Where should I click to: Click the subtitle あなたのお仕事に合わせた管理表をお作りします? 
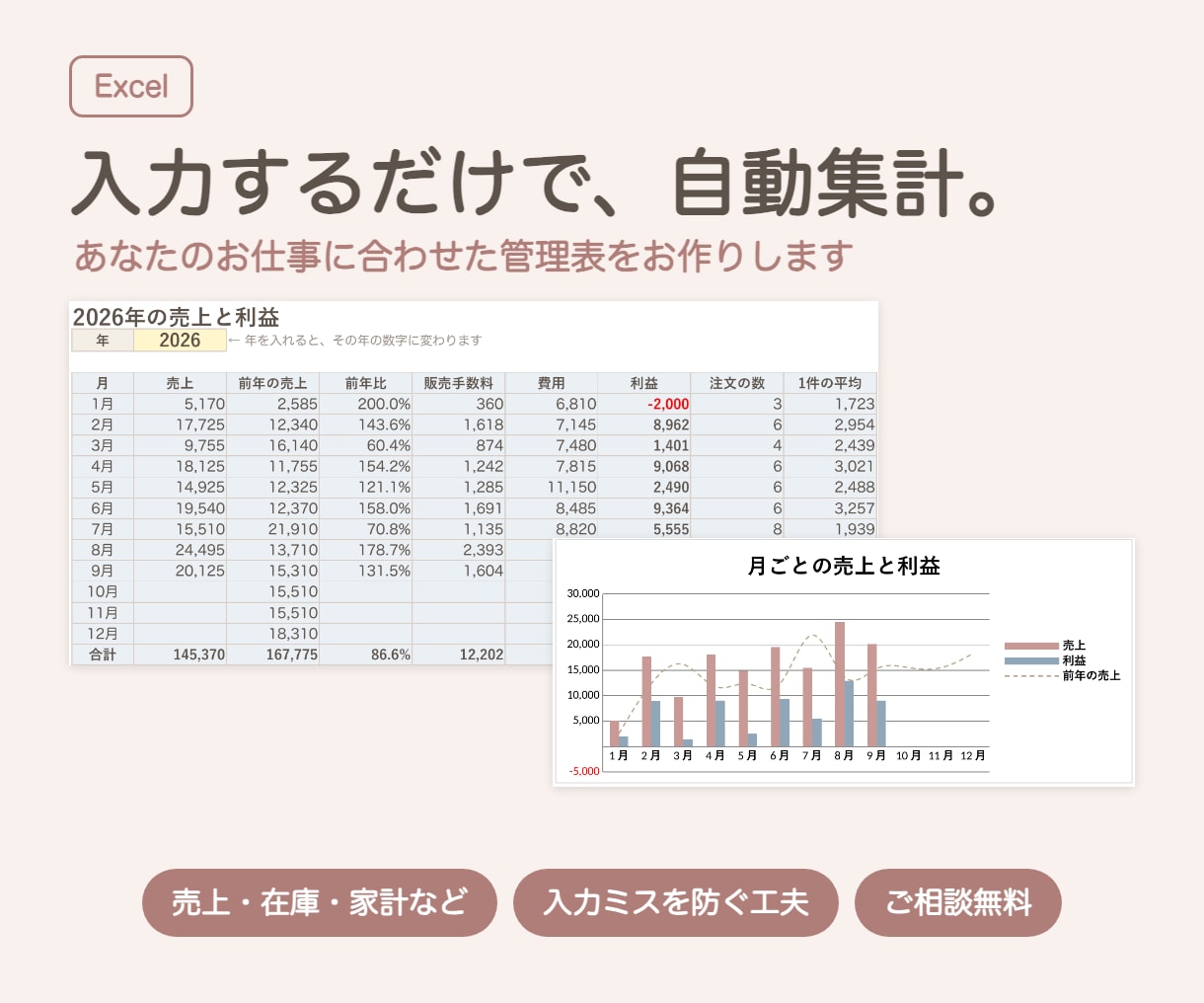[463, 256]
